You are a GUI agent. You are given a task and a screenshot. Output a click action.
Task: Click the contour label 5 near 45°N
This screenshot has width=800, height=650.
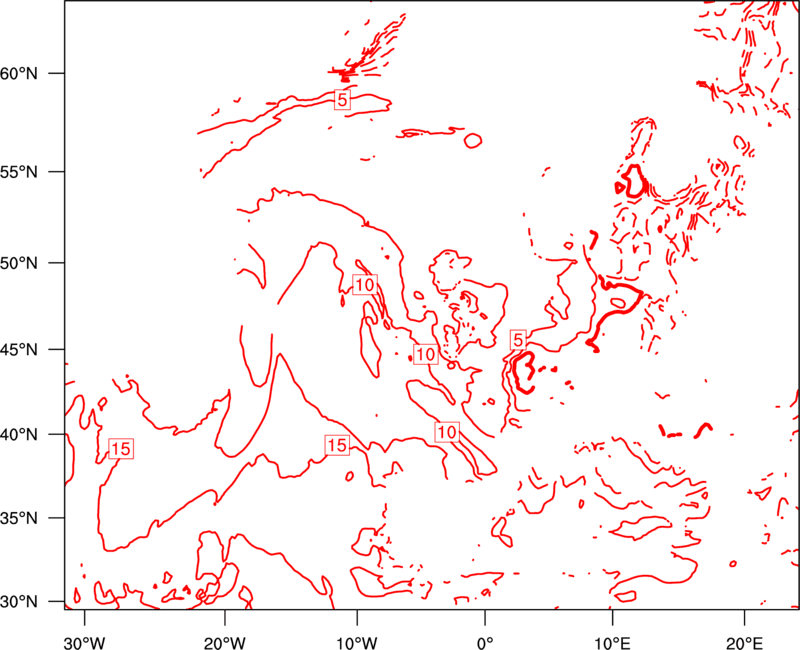[518, 340]
